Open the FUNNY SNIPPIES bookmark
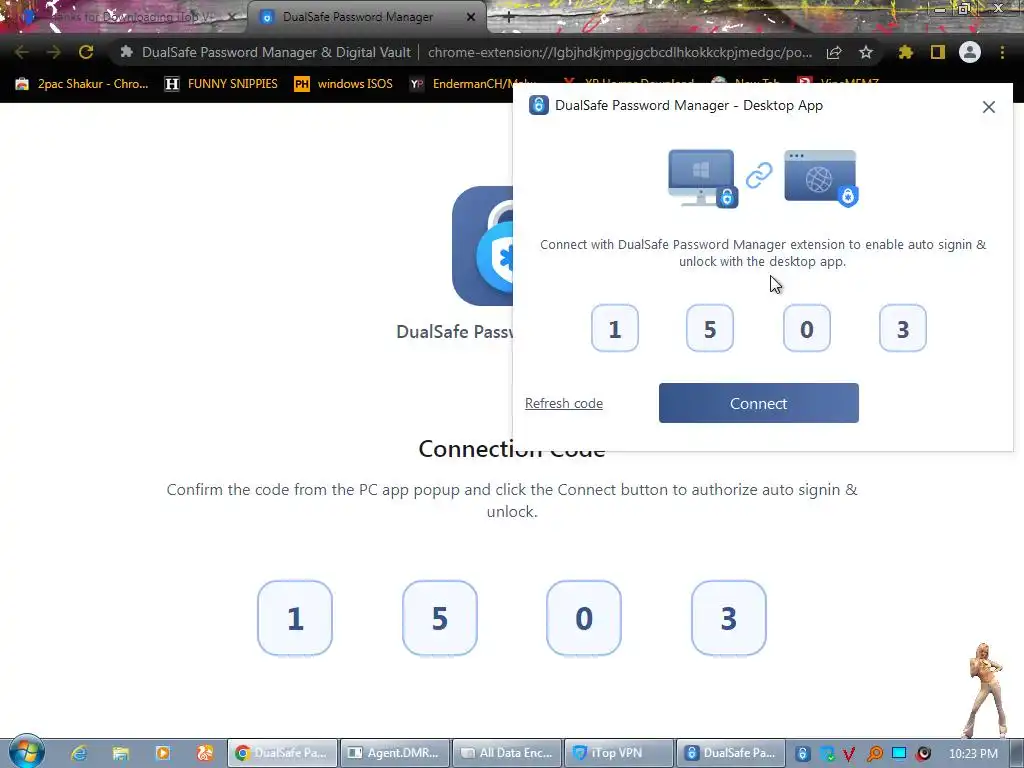The height and width of the screenshot is (768, 1024). pyautogui.click(x=221, y=84)
